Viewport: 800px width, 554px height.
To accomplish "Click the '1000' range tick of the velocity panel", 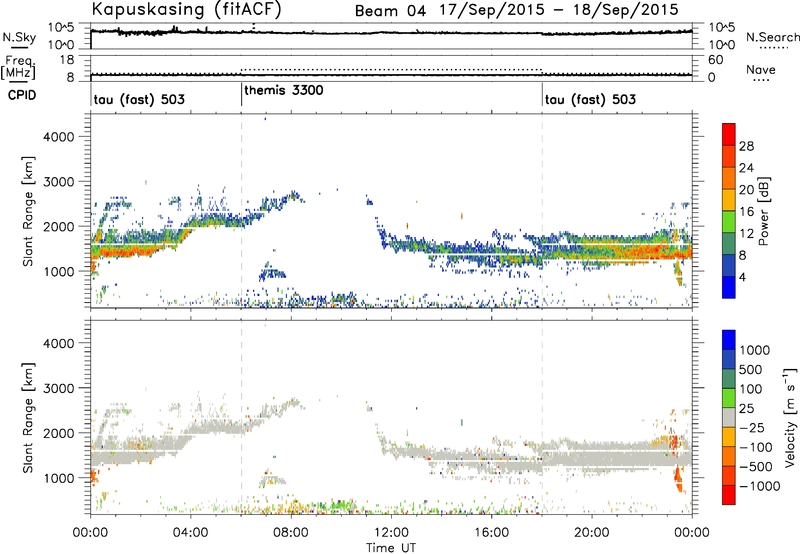I will click(59, 478).
